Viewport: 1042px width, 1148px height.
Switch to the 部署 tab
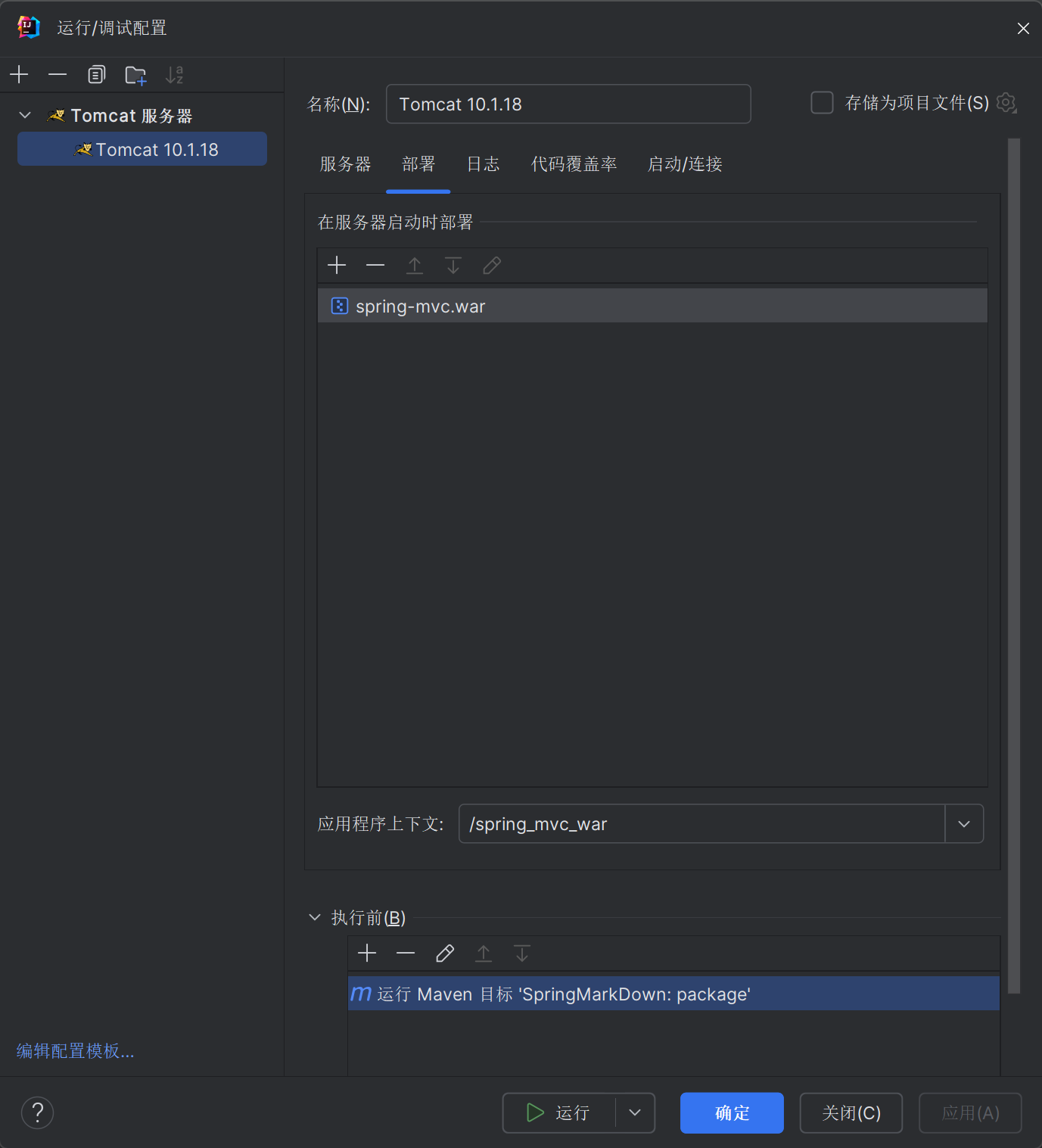[418, 164]
